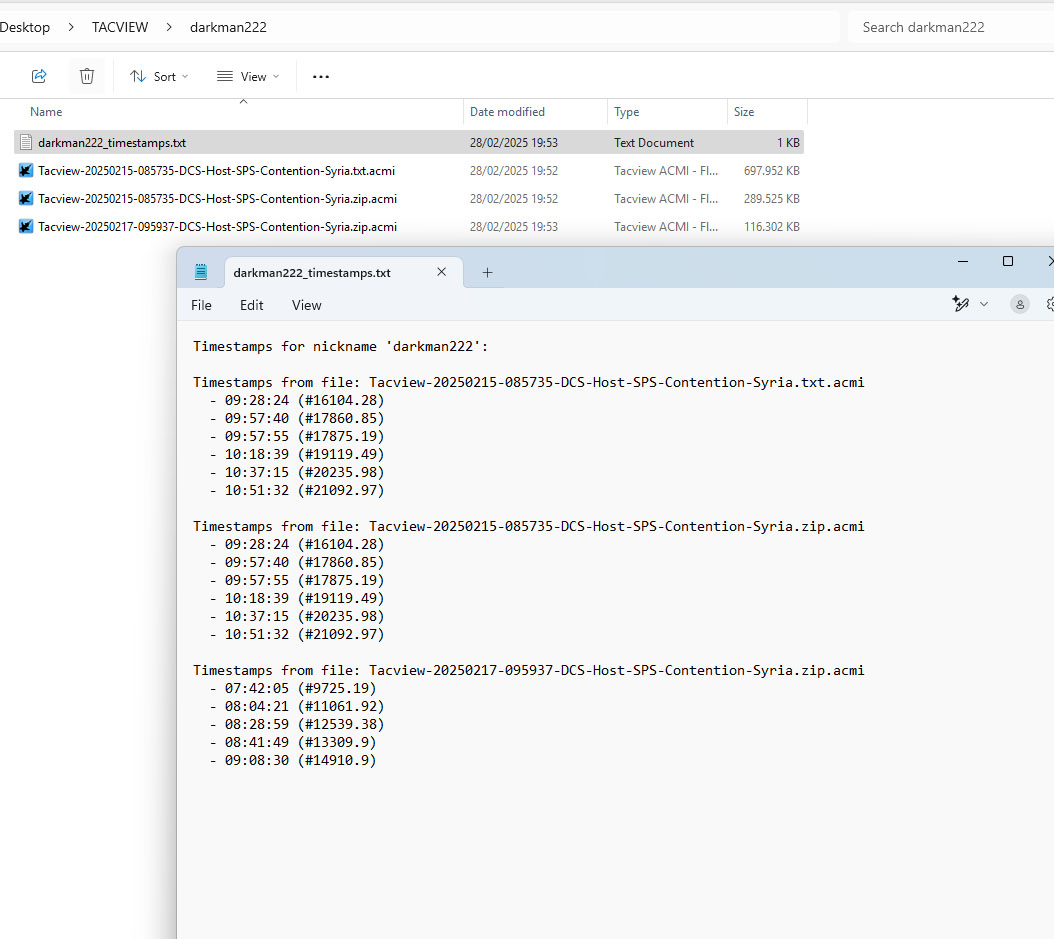The height and width of the screenshot is (939, 1054).
Task: Navigate to TACVIEW in breadcrumb path
Action: [119, 27]
